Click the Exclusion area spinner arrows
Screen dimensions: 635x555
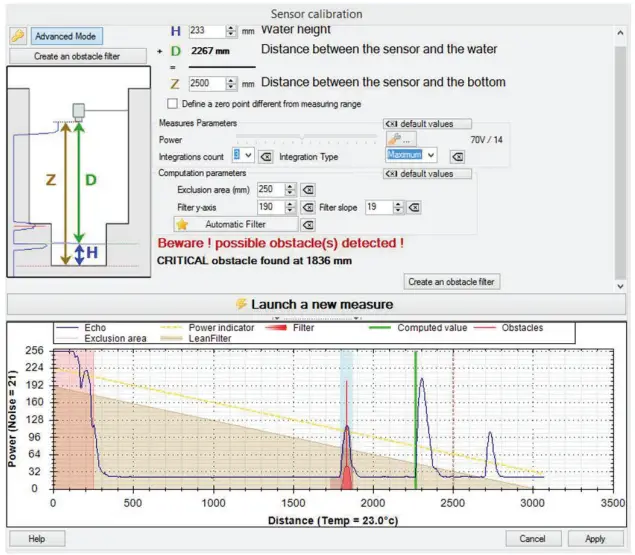click(x=290, y=190)
